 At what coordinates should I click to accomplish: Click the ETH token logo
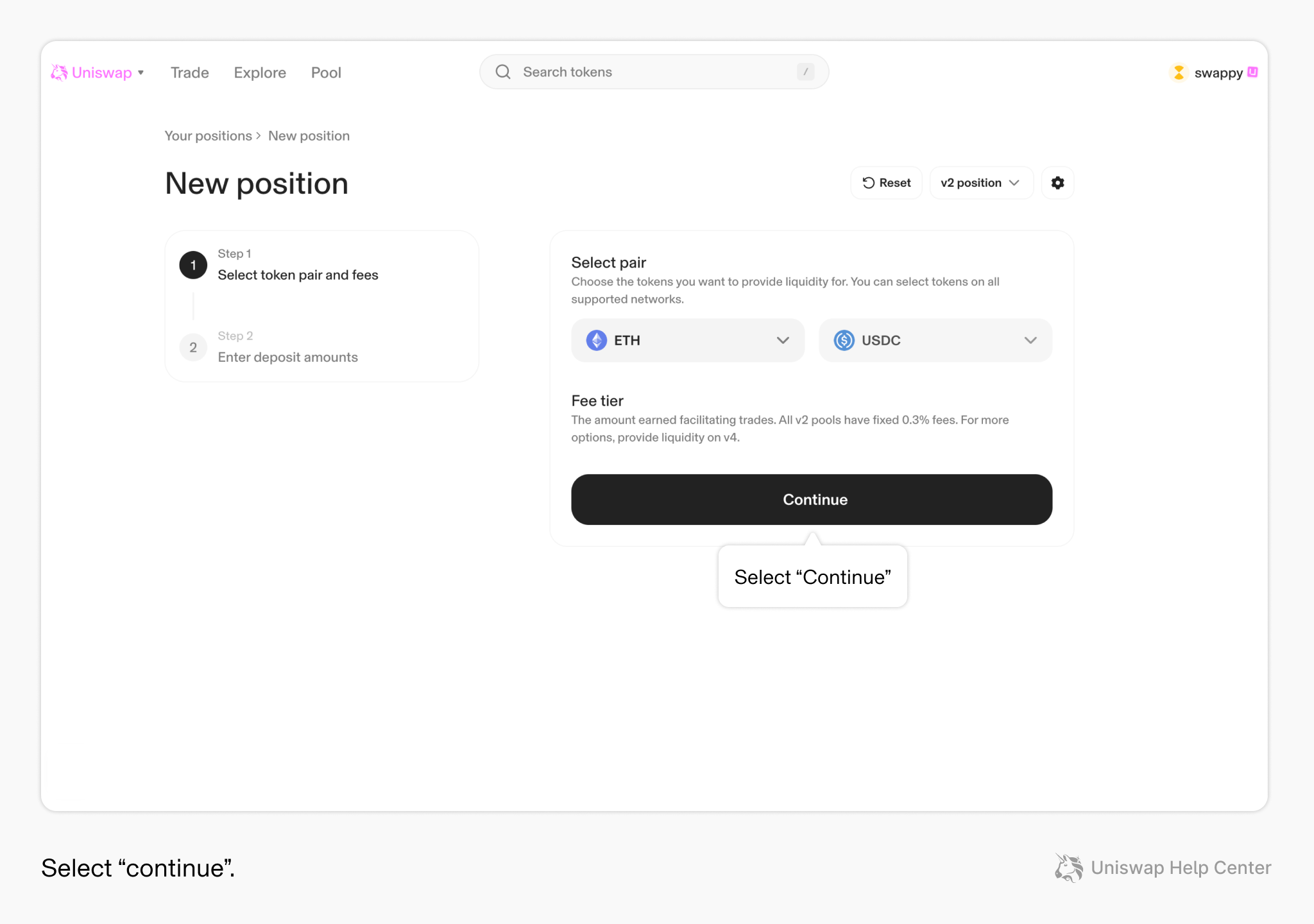(597, 340)
